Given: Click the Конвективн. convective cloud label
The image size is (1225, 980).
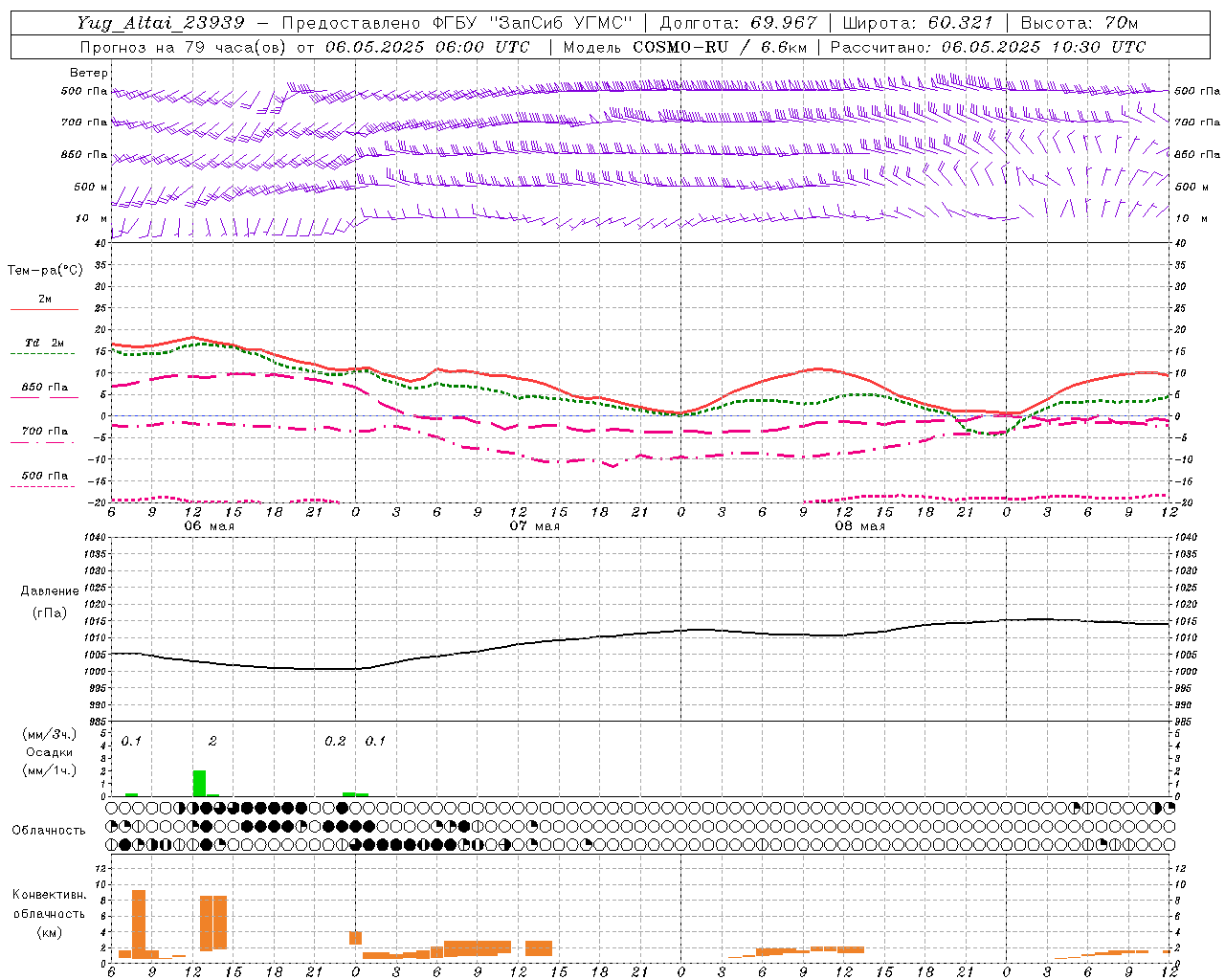Looking at the screenshot, I should (x=49, y=895).
